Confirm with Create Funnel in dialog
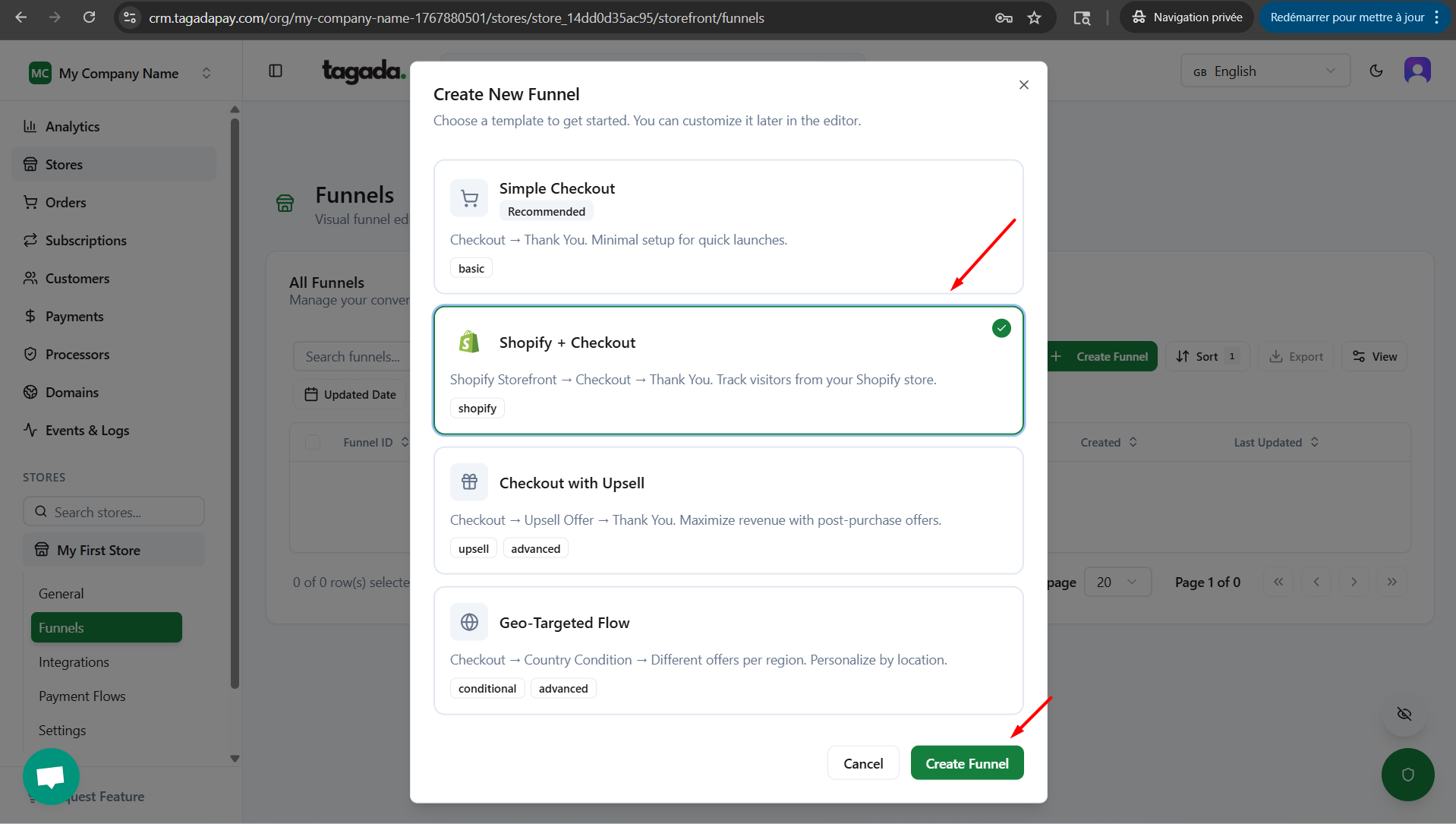Viewport: 1456px width, 824px height. pyautogui.click(x=966, y=763)
